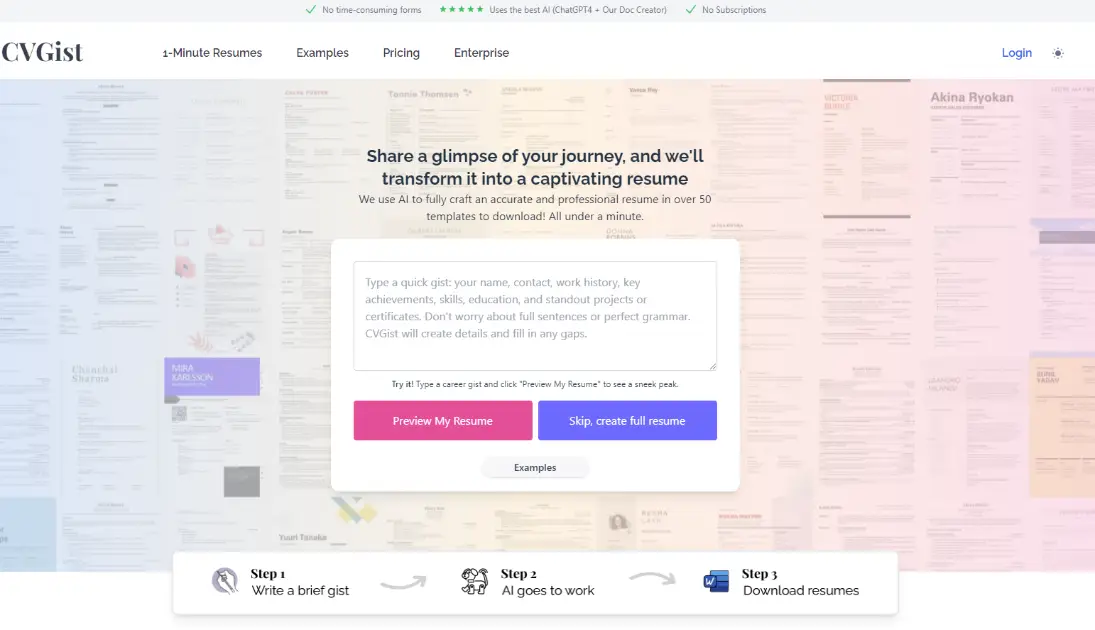Click the 'Step 3' heading text
This screenshot has width=1095, height=630.
pos(759,573)
